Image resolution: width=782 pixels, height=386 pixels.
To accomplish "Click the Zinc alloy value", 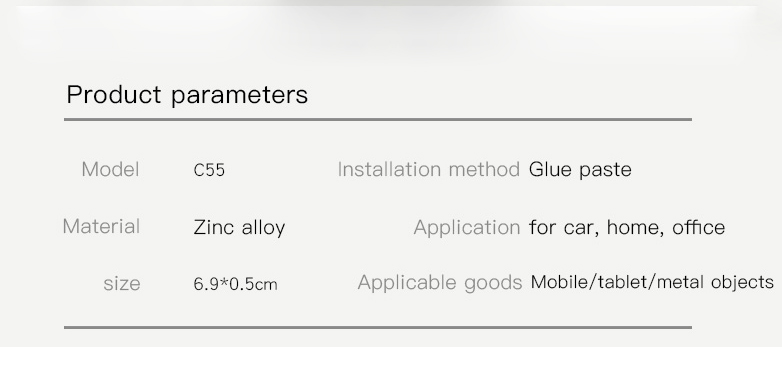I will click(239, 228).
